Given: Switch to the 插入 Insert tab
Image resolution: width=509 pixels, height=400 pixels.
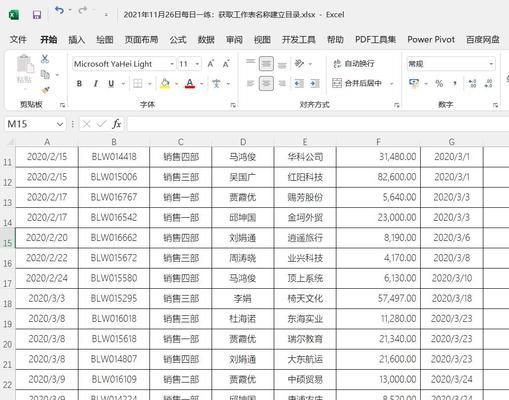Looking at the screenshot, I should click(76, 39).
